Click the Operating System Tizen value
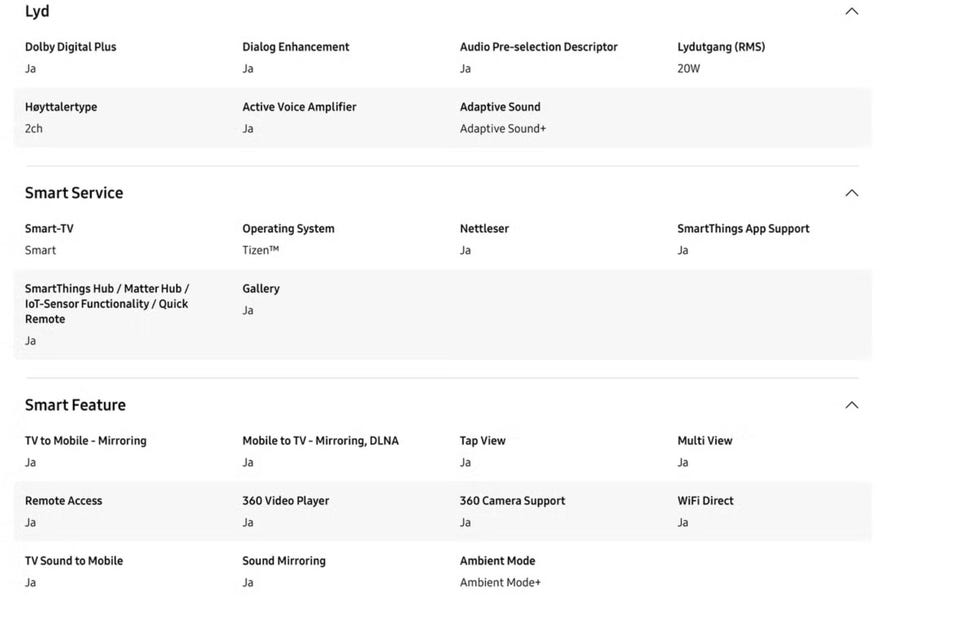 pyautogui.click(x=260, y=251)
